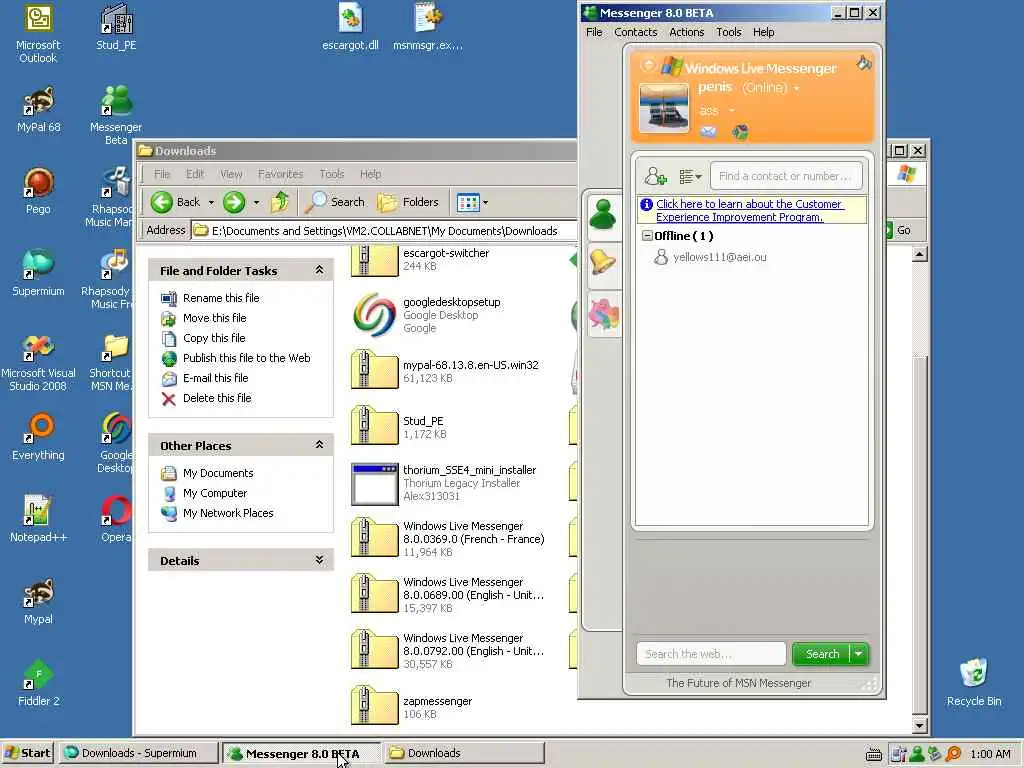The width and height of the screenshot is (1024, 768).
Task: Open the Search button dropdown arrow
Action: click(x=859, y=654)
